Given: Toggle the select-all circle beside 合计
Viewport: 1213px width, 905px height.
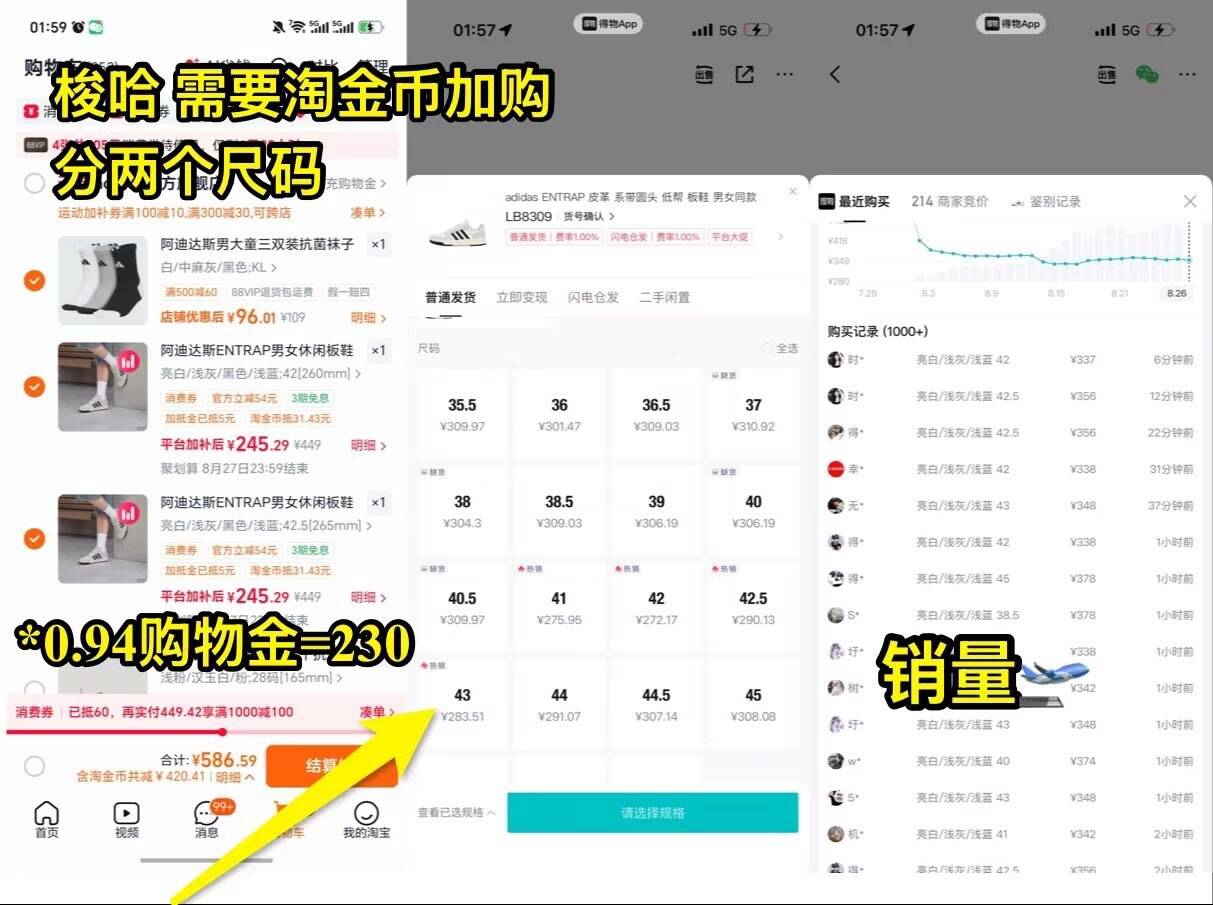Looking at the screenshot, I should [x=34, y=766].
